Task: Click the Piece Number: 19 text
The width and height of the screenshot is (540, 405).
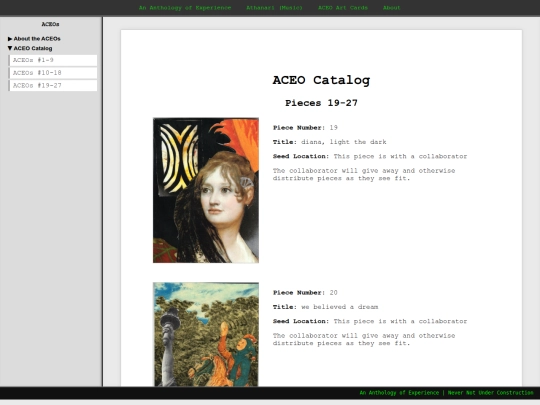Action: tap(305, 128)
